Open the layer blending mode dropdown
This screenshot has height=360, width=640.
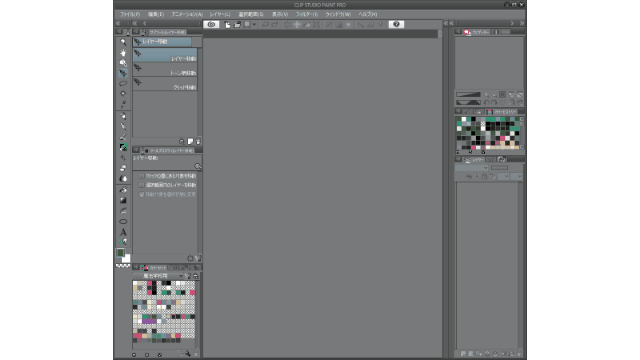(x=471, y=168)
